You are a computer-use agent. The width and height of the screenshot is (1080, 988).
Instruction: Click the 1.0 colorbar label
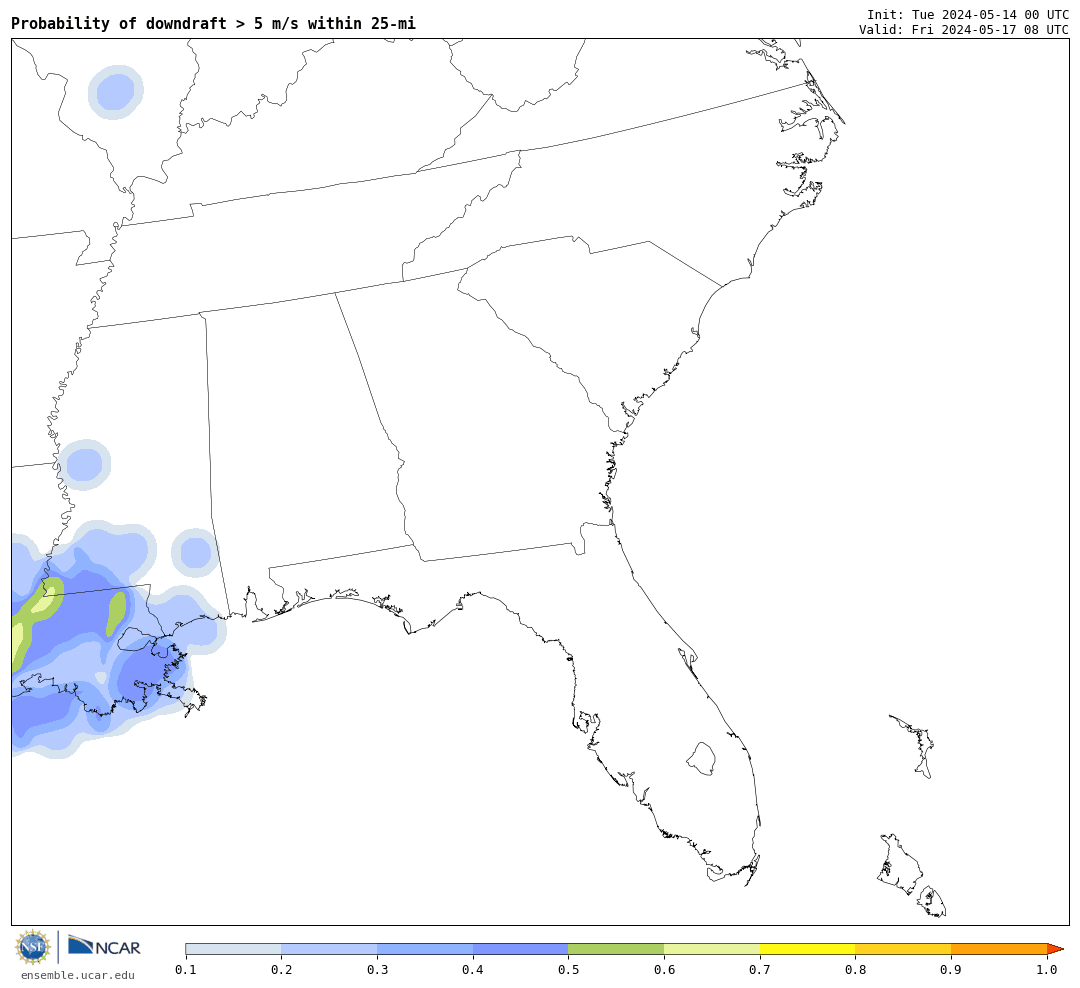pyautogui.click(x=1047, y=969)
